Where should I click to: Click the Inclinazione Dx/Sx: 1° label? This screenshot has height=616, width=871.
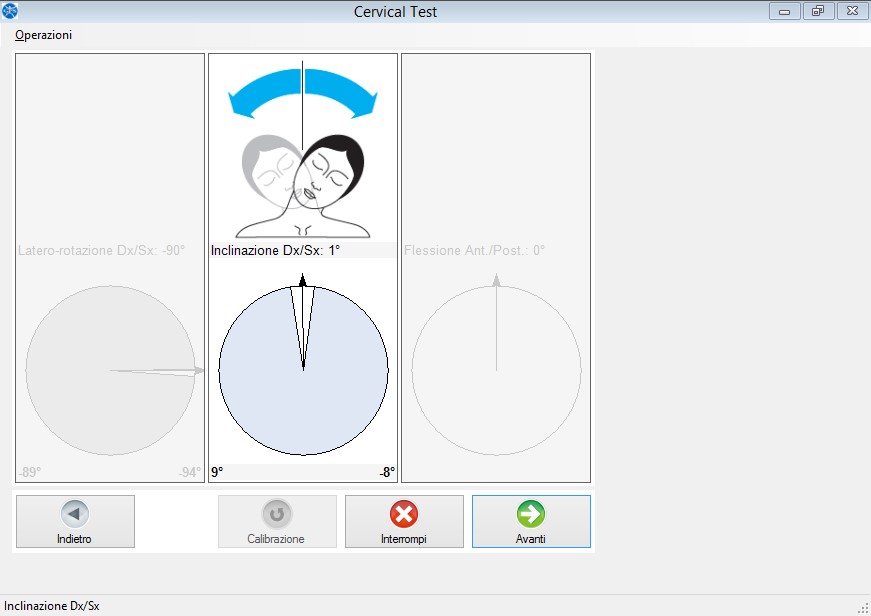(275, 251)
